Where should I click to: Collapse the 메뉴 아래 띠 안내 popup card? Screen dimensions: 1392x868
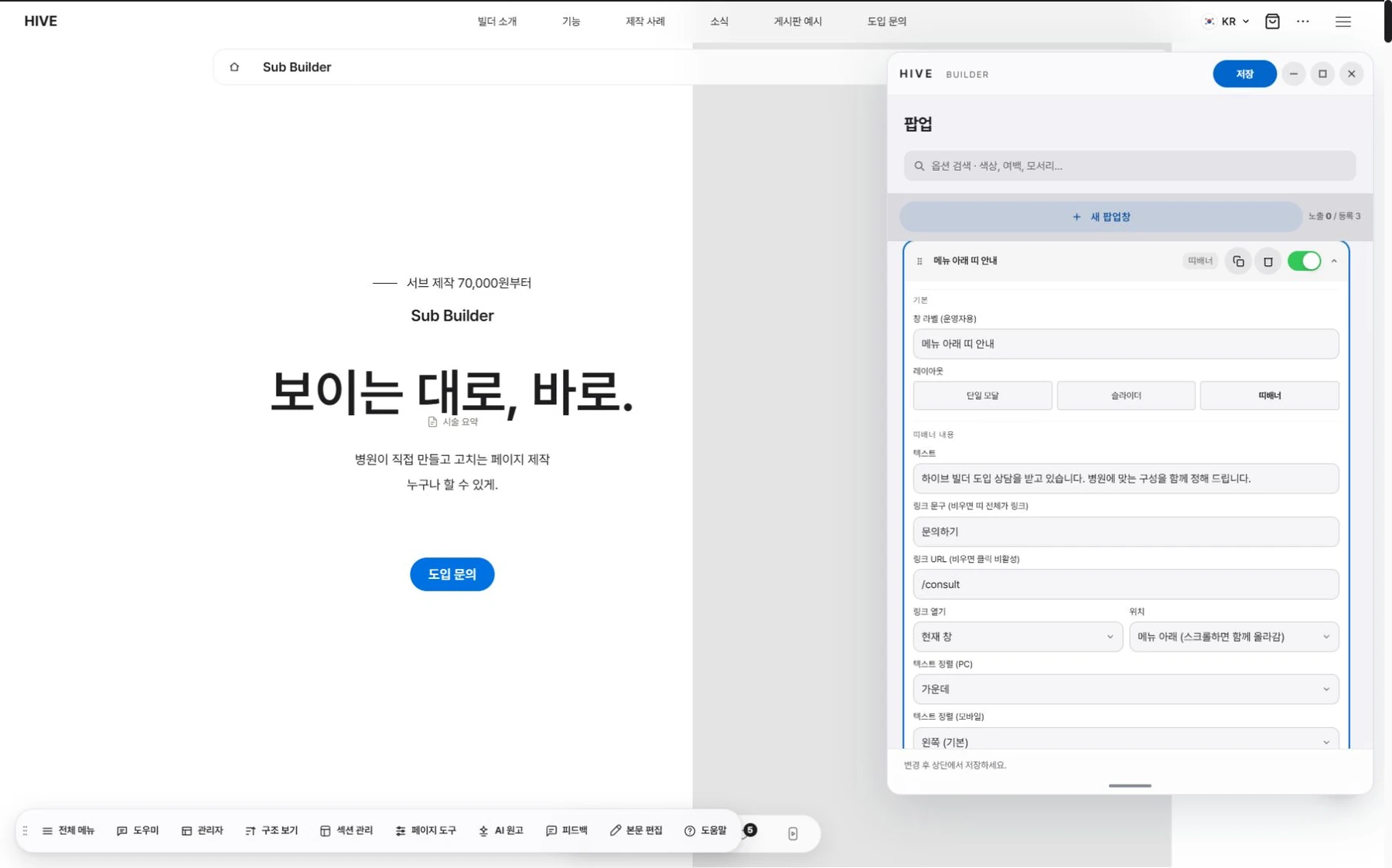1334,261
